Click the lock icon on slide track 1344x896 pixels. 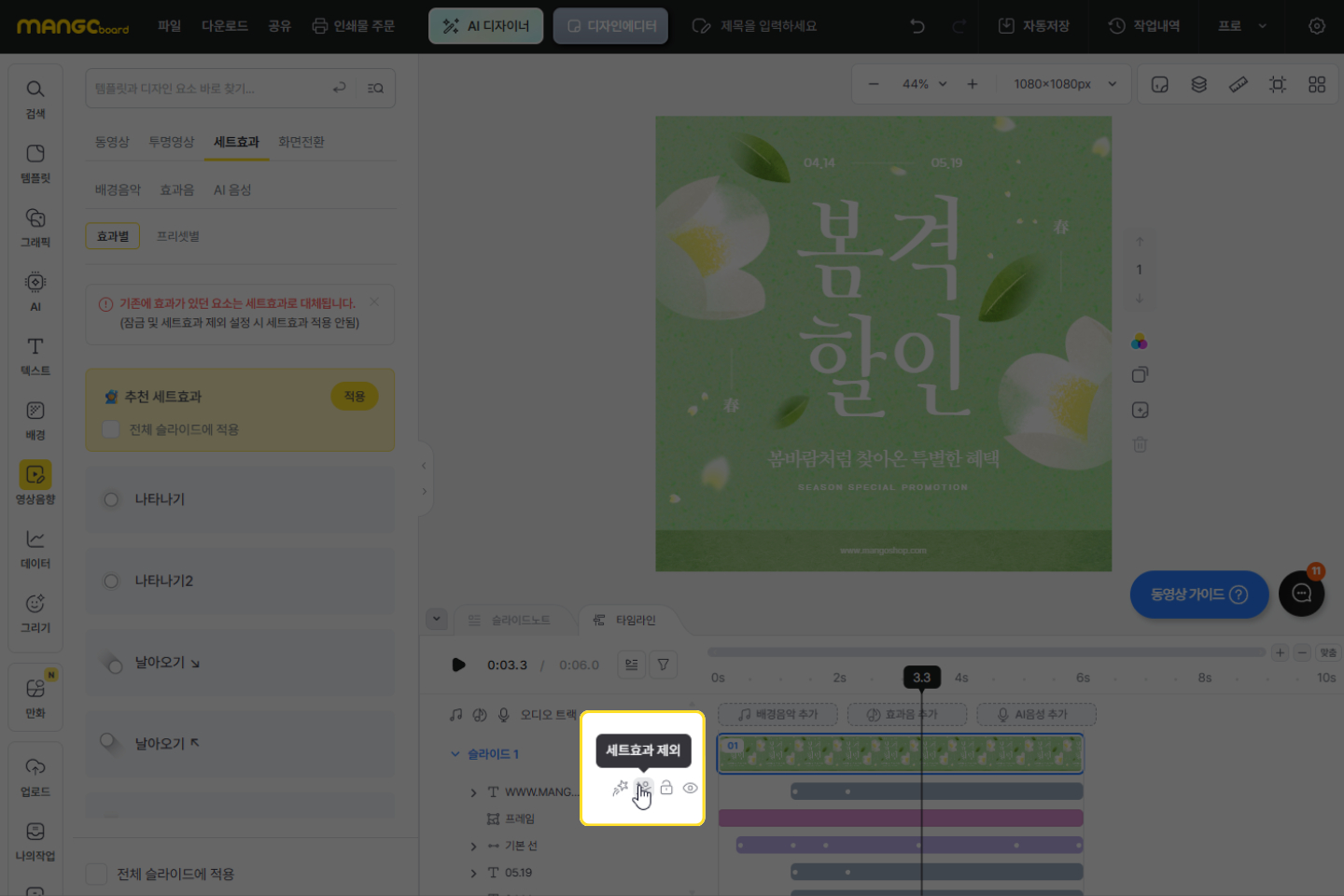click(x=666, y=788)
